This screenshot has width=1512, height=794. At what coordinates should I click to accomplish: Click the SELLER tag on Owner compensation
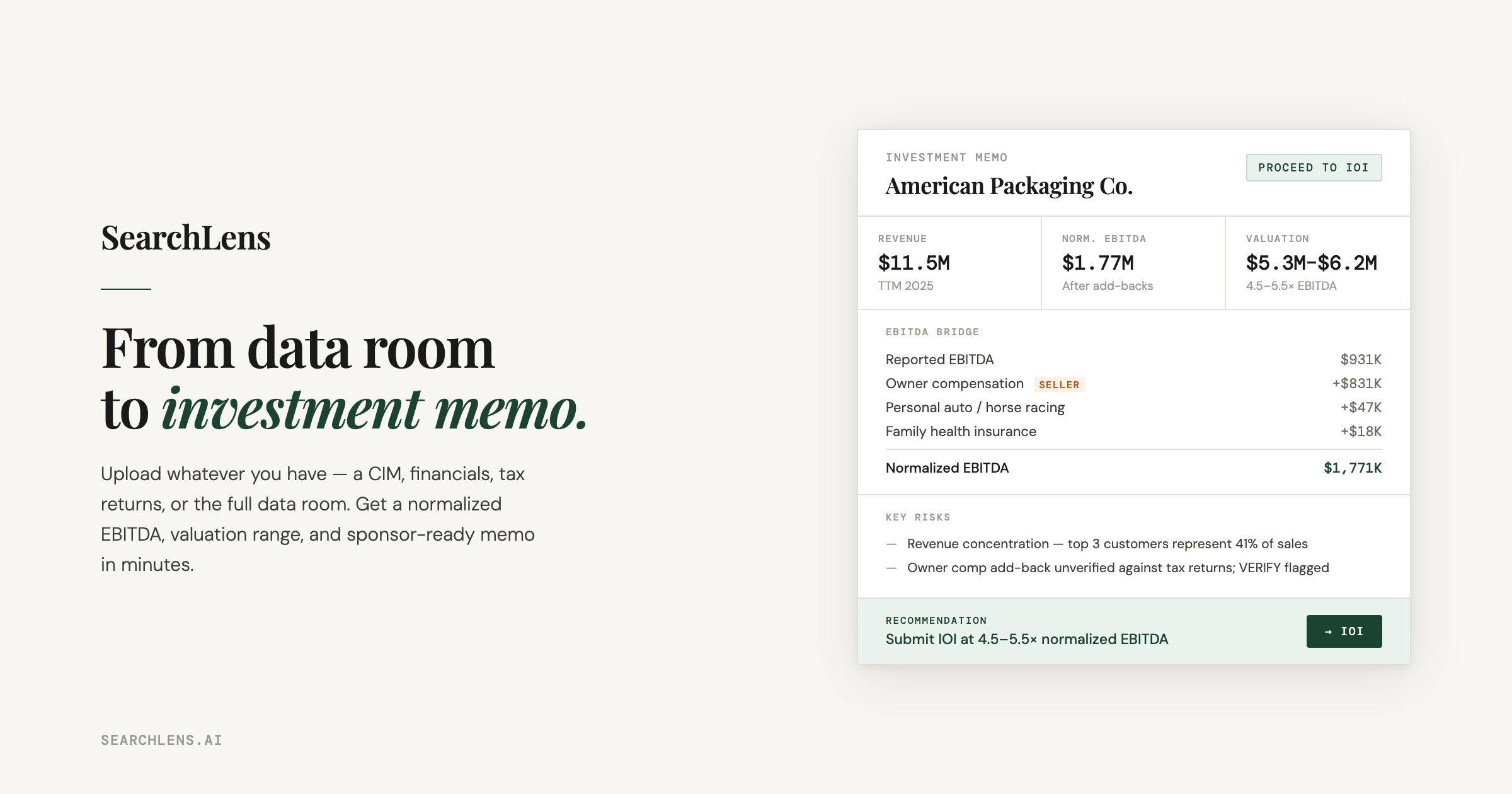(1059, 384)
